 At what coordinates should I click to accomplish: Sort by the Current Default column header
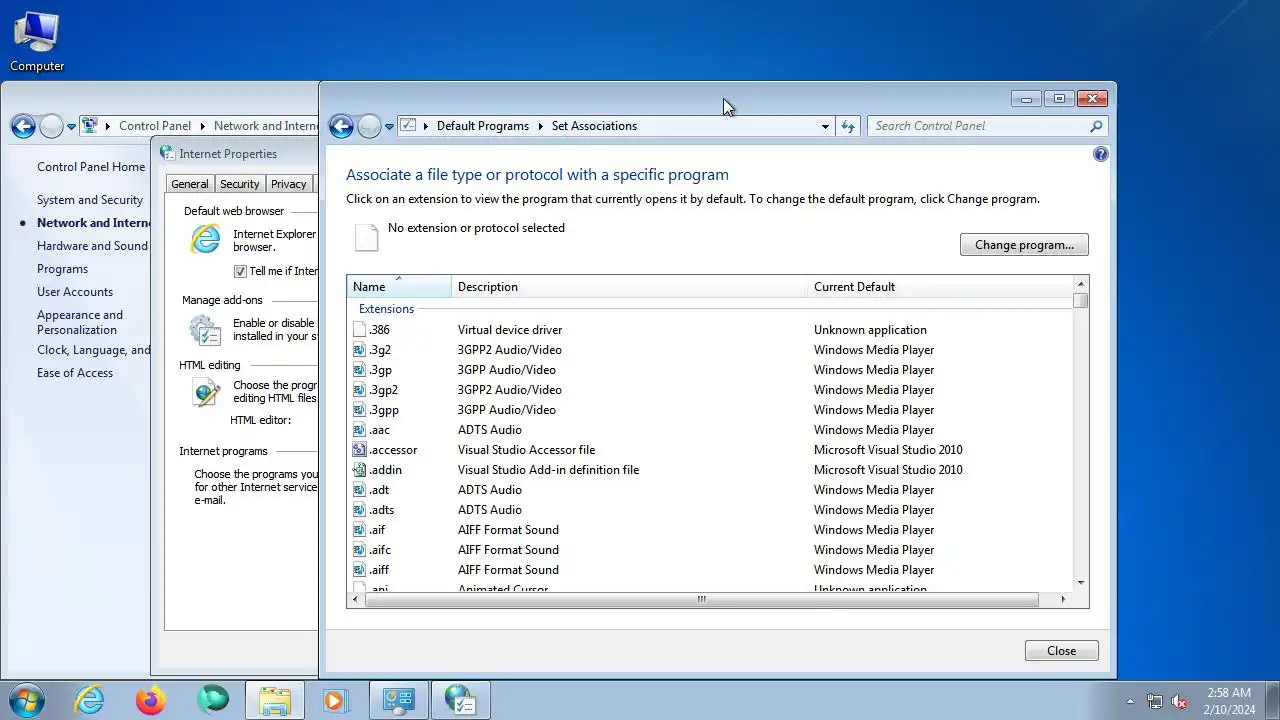[x=940, y=287]
